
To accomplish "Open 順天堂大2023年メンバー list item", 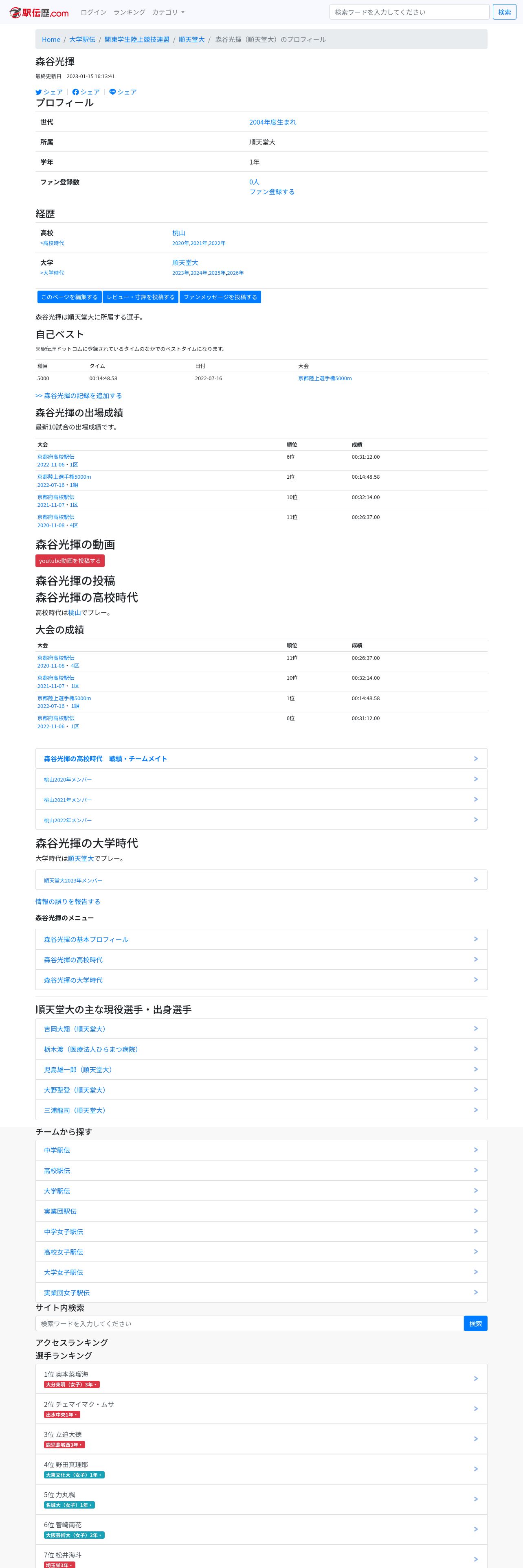I will tap(261, 880).
